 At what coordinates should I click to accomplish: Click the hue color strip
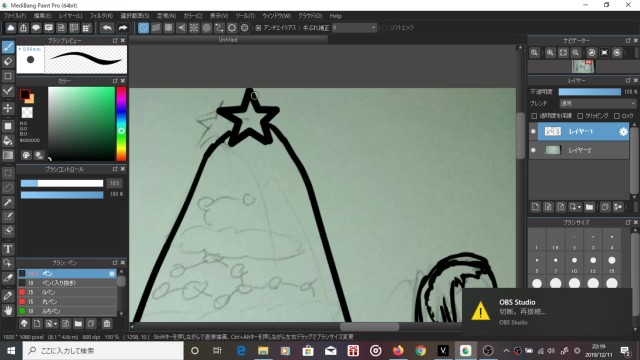click(x=121, y=124)
